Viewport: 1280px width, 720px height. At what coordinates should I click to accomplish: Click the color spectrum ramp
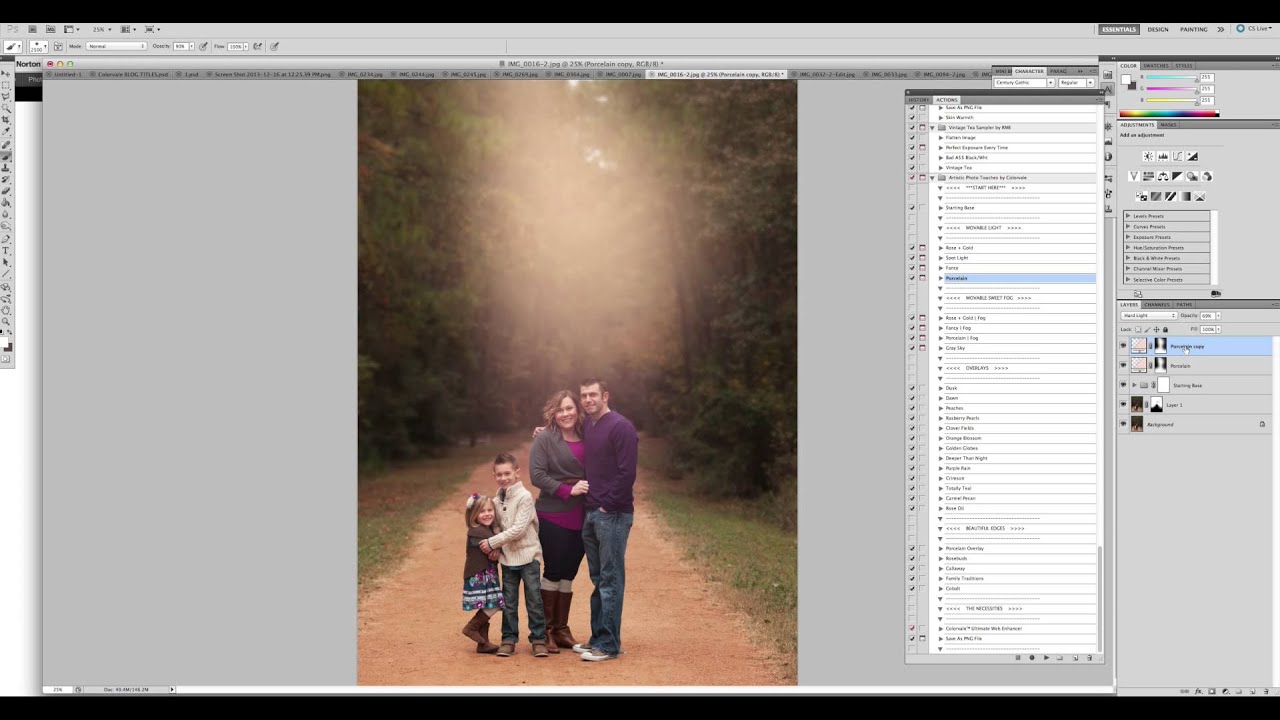click(1168, 113)
